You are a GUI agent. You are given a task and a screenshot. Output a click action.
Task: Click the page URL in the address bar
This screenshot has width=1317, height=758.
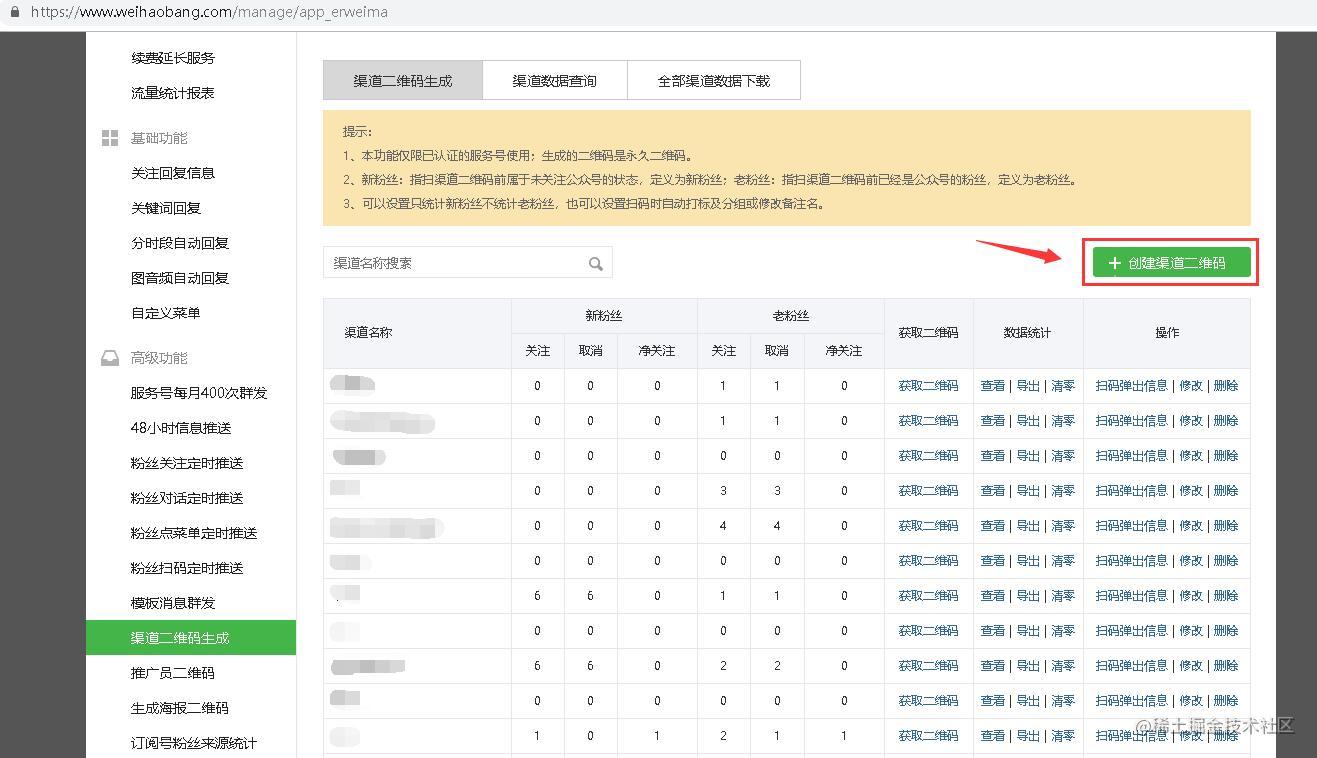point(209,13)
